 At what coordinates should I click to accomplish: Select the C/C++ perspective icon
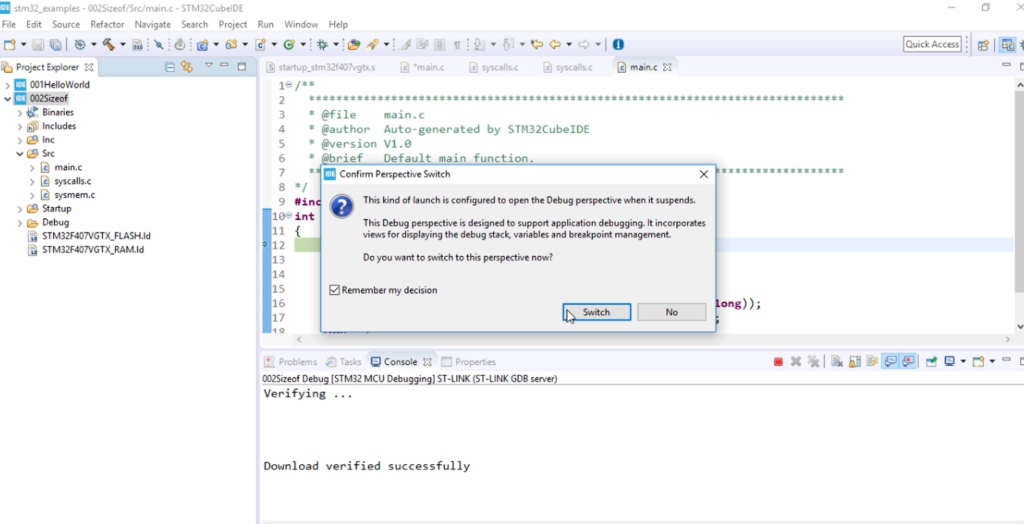tap(1008, 44)
